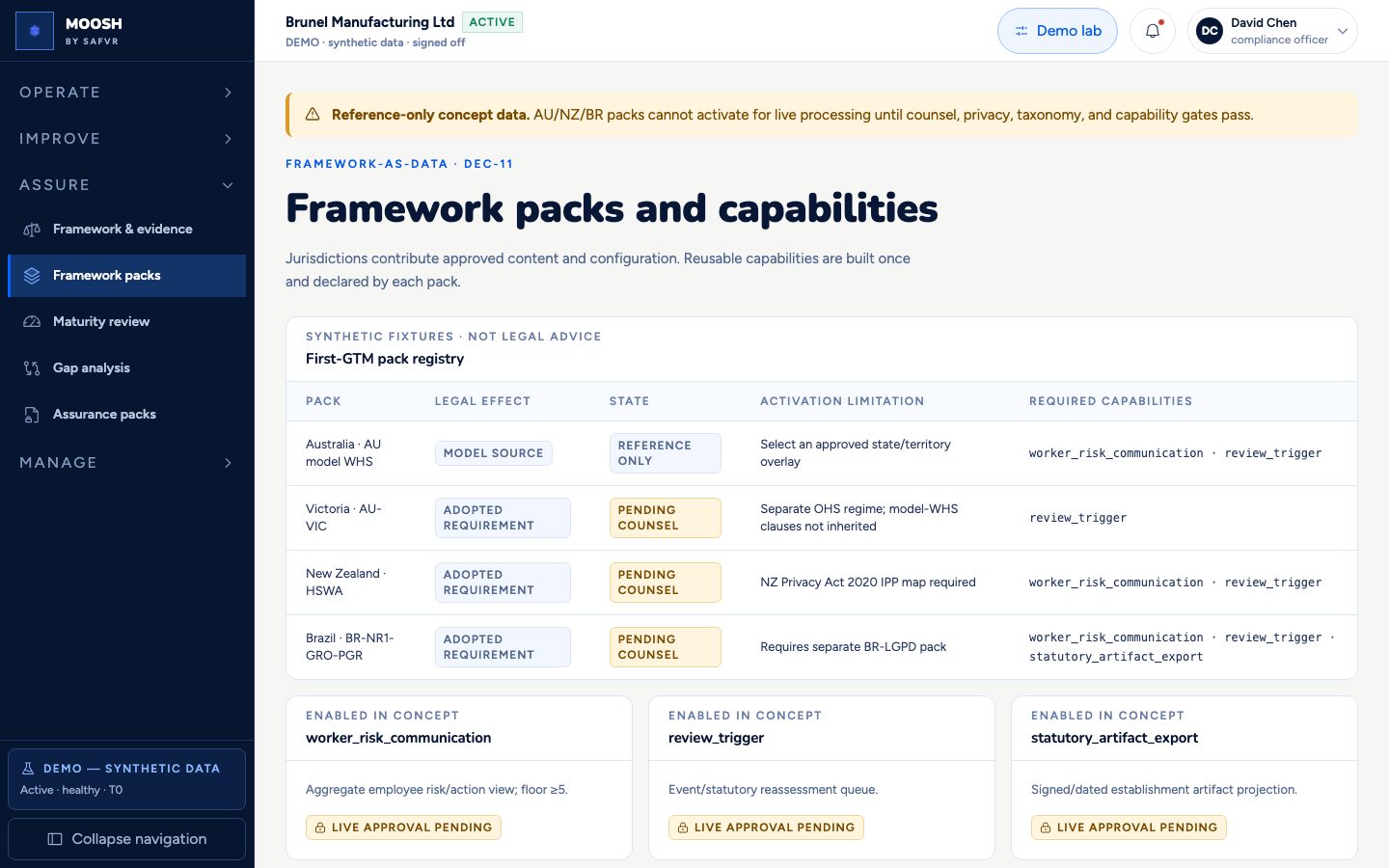Click PENDING COUNSEL badge in New Zealand row

tap(665, 583)
